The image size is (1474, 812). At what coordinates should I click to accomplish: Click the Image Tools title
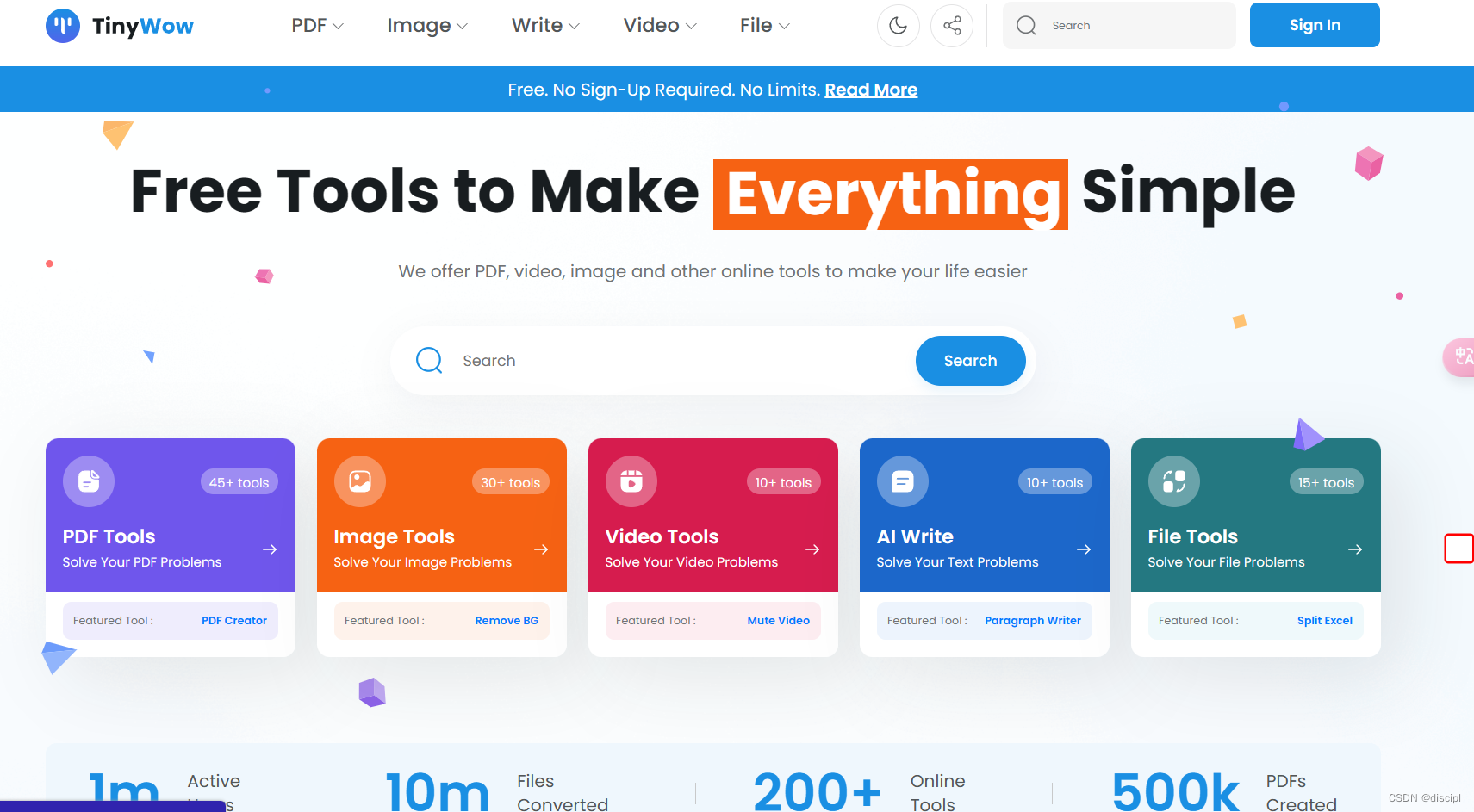point(394,536)
